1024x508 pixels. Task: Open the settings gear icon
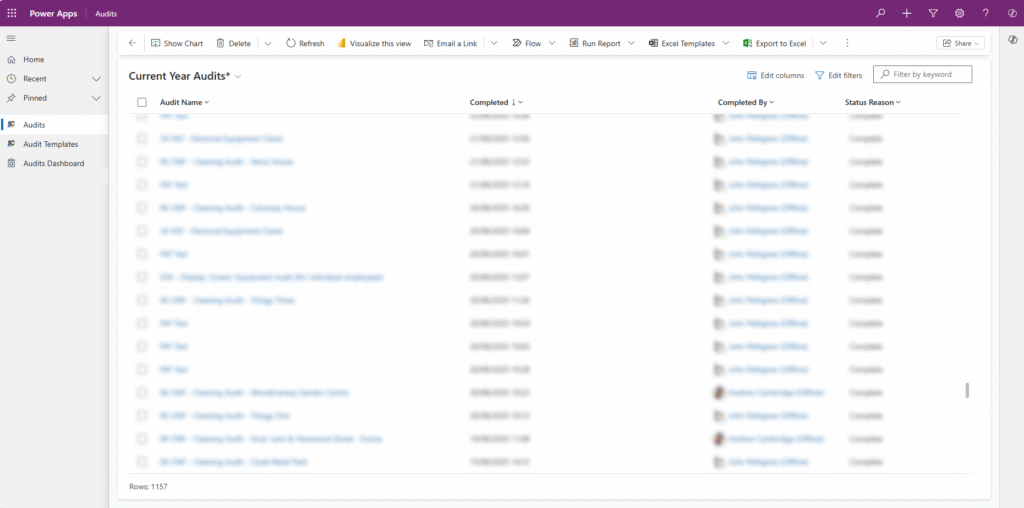[959, 13]
